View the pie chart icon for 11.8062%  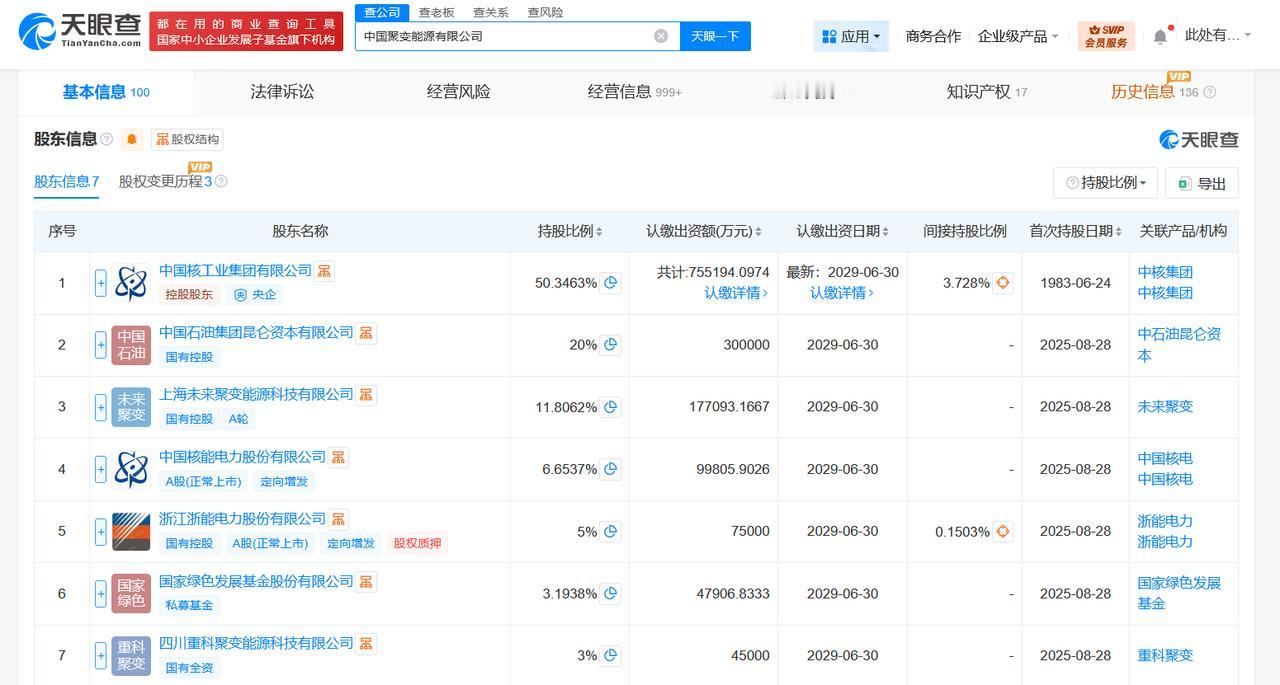click(x=610, y=407)
